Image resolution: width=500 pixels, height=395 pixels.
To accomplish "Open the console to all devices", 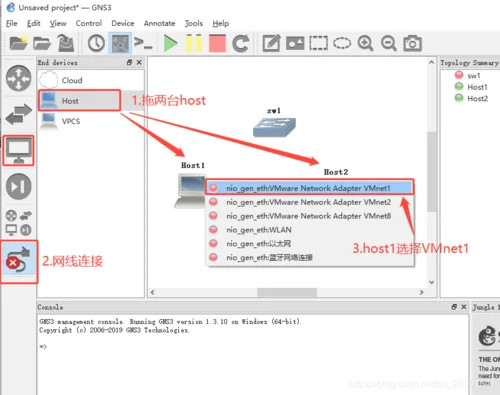I will (143, 43).
